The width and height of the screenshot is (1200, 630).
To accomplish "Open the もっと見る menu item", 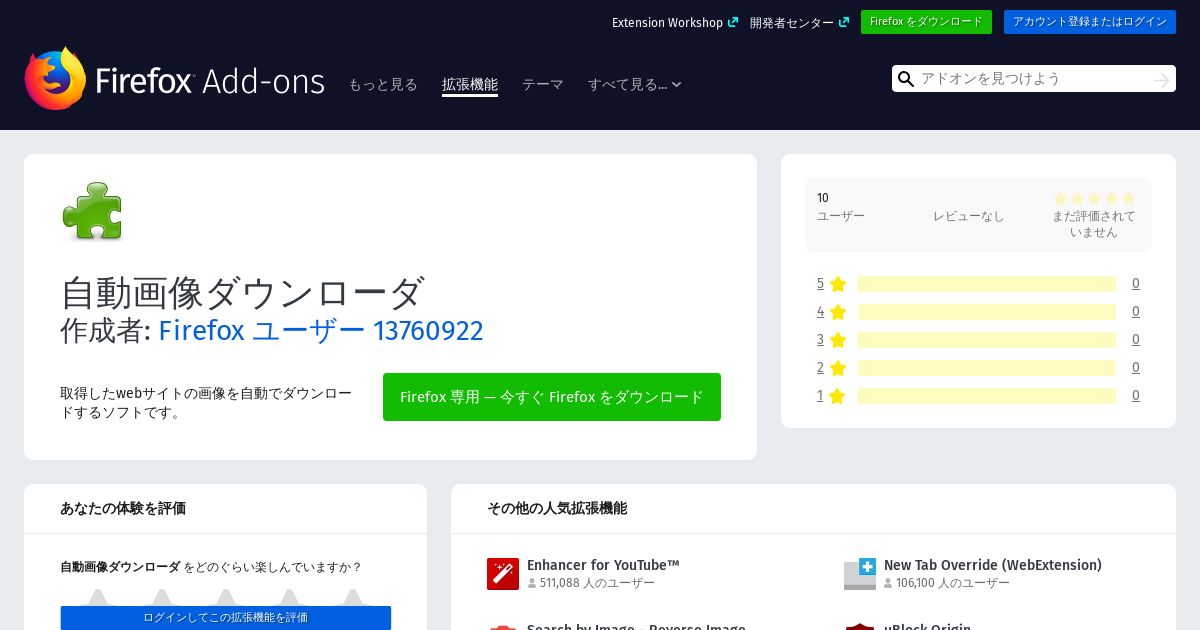I will click(383, 85).
